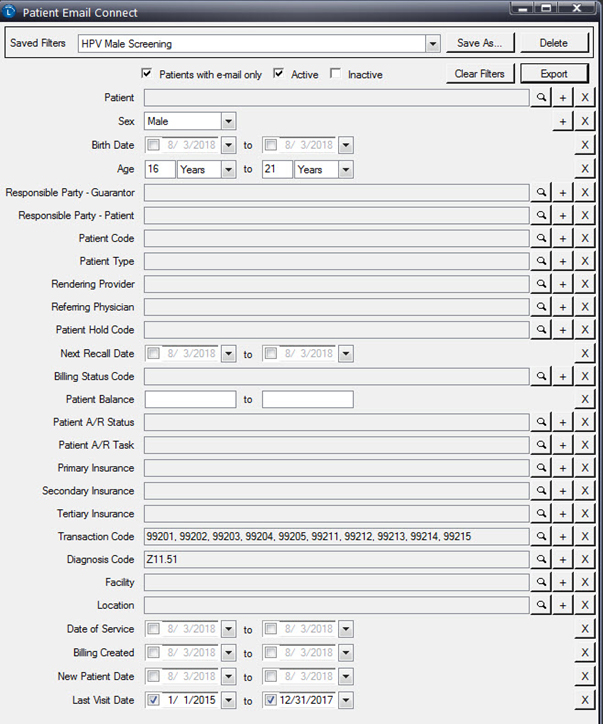Image resolution: width=603 pixels, height=724 pixels.
Task: Enable Date of Service start checkbox
Action: pos(154,629)
